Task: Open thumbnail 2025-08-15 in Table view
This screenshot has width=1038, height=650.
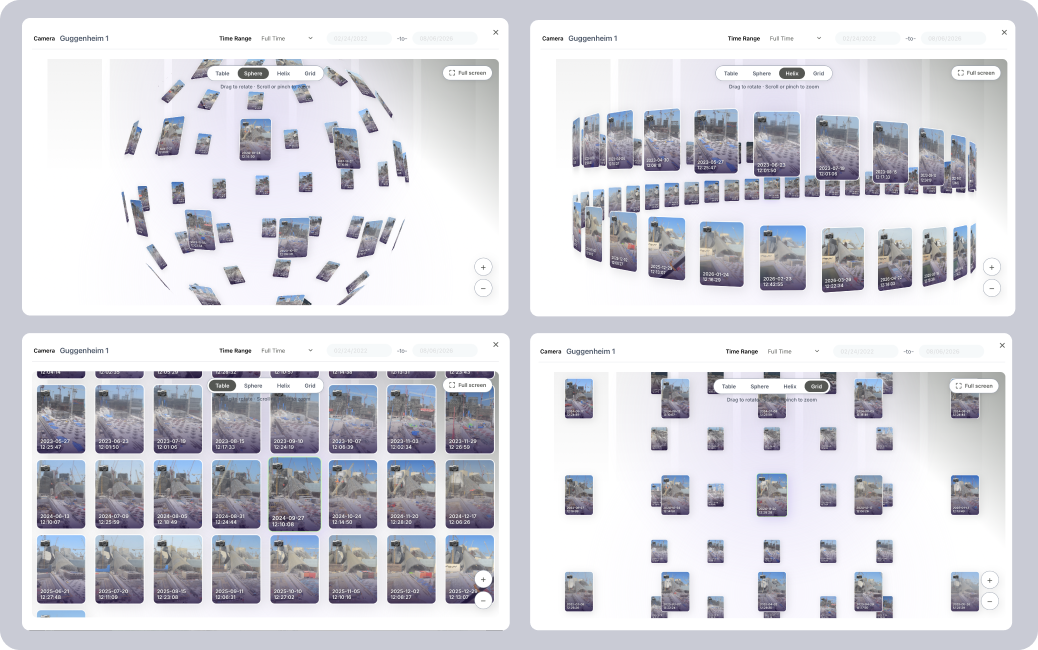Action: (x=177, y=569)
